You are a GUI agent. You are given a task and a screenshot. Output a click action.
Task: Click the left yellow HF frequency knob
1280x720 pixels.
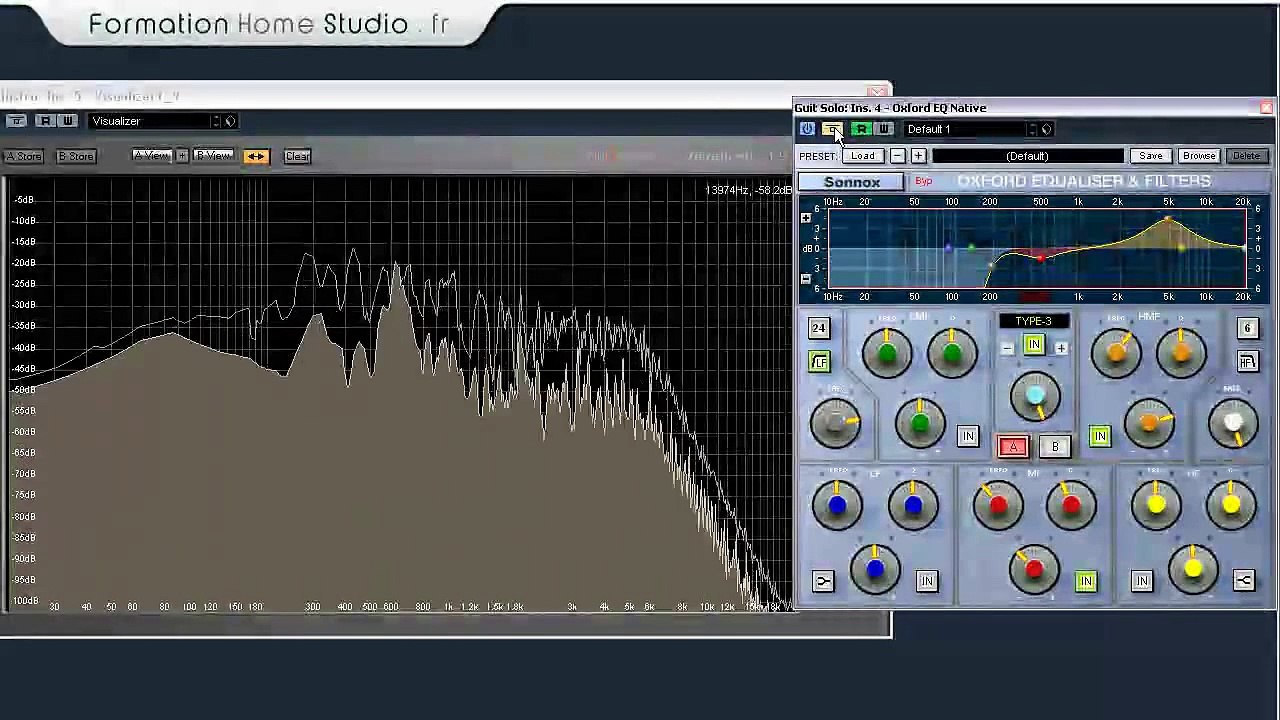(x=1156, y=506)
